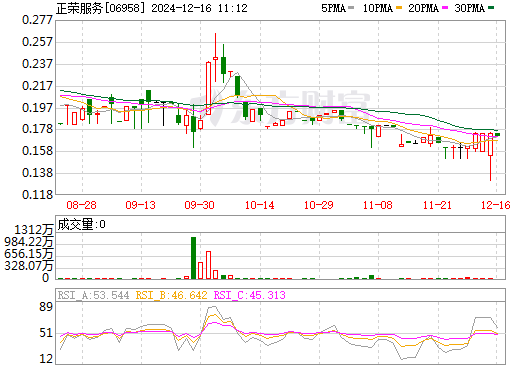The width and height of the screenshot is (520, 365).
Task: Click the 20PMA magenta legend swatch
Action: 445,7
